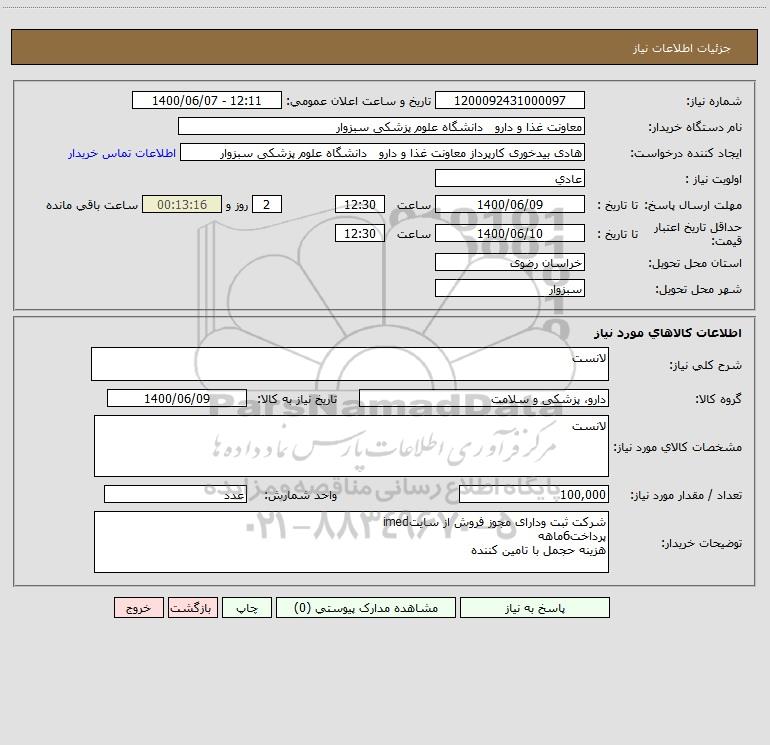
Task: Click the پاسخ به نیاز button
Action: tap(535, 607)
